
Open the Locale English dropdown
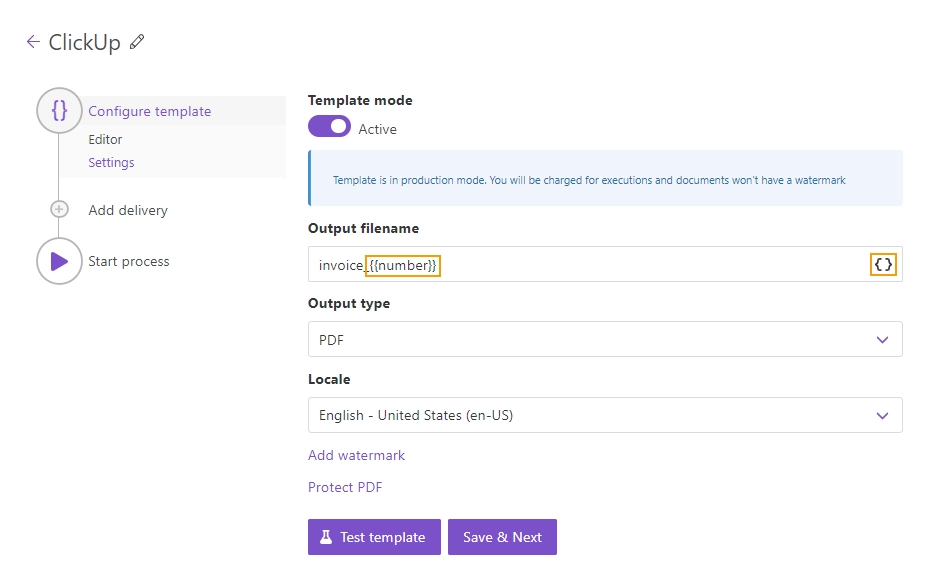click(605, 415)
